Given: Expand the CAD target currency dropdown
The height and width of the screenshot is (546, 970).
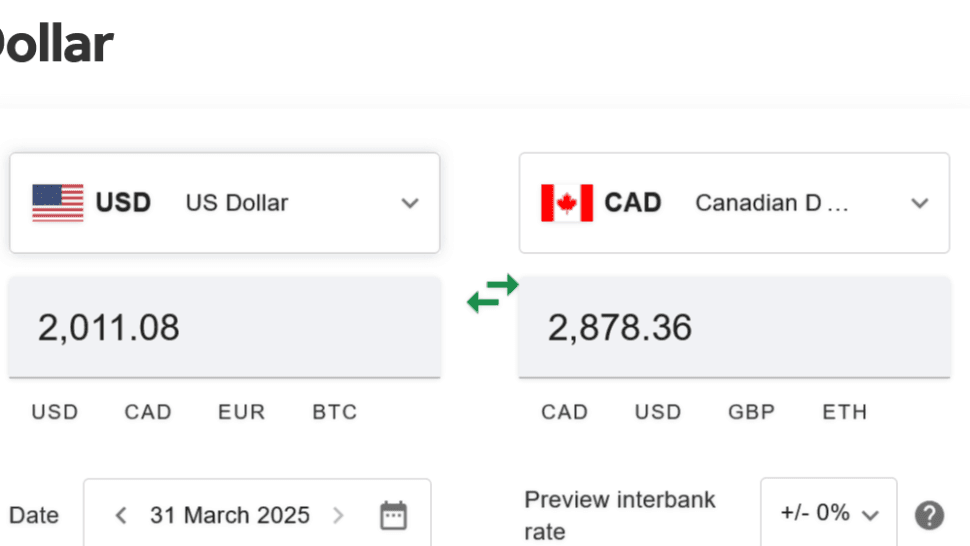Looking at the screenshot, I should pos(919,203).
